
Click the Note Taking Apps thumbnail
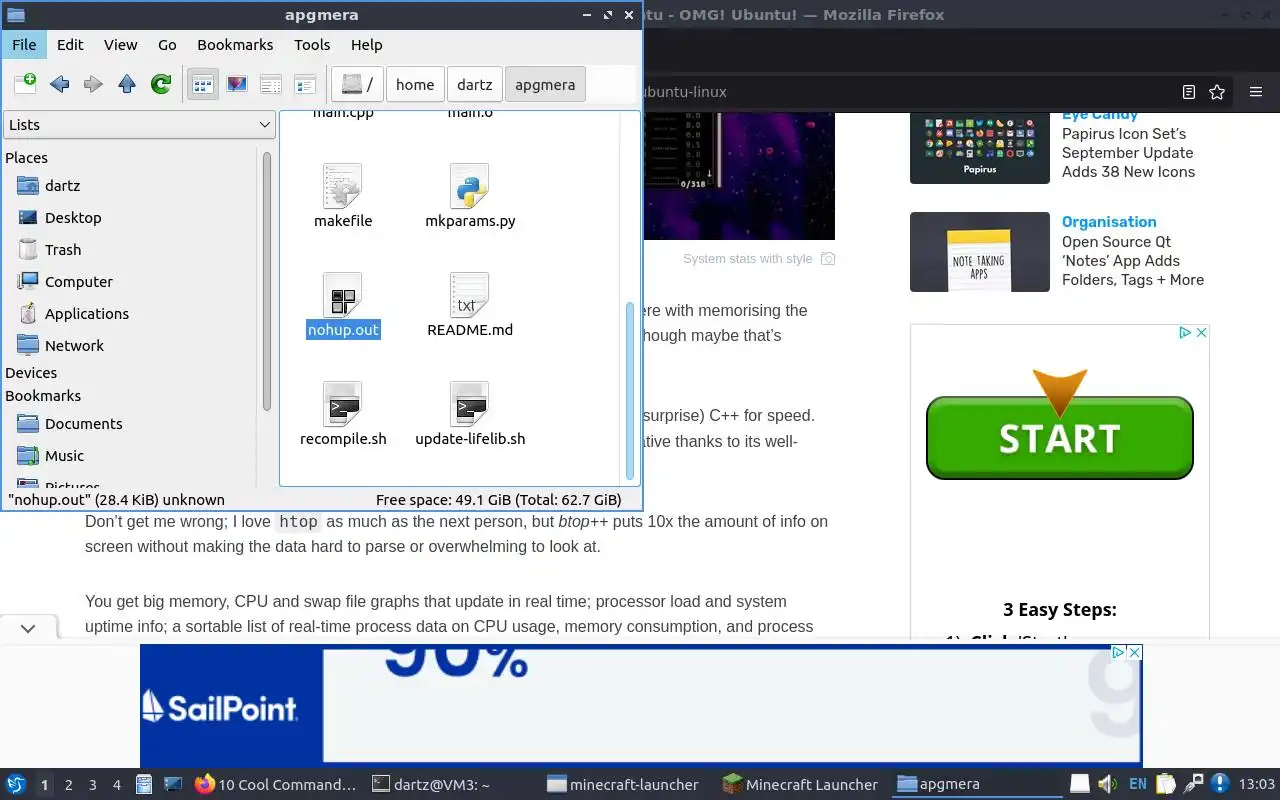coord(980,252)
